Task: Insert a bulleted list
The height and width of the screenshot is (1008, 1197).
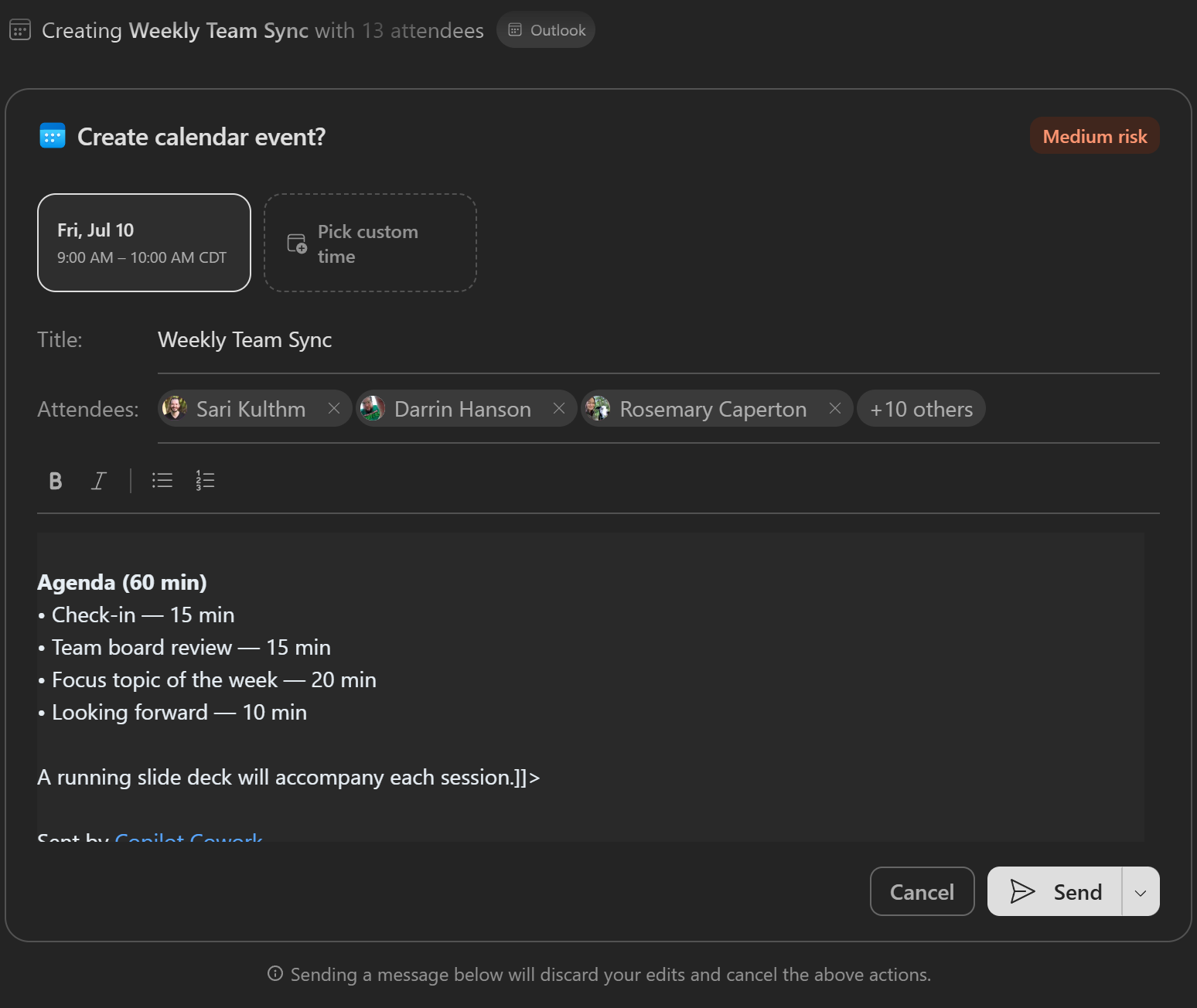Action: point(162,481)
